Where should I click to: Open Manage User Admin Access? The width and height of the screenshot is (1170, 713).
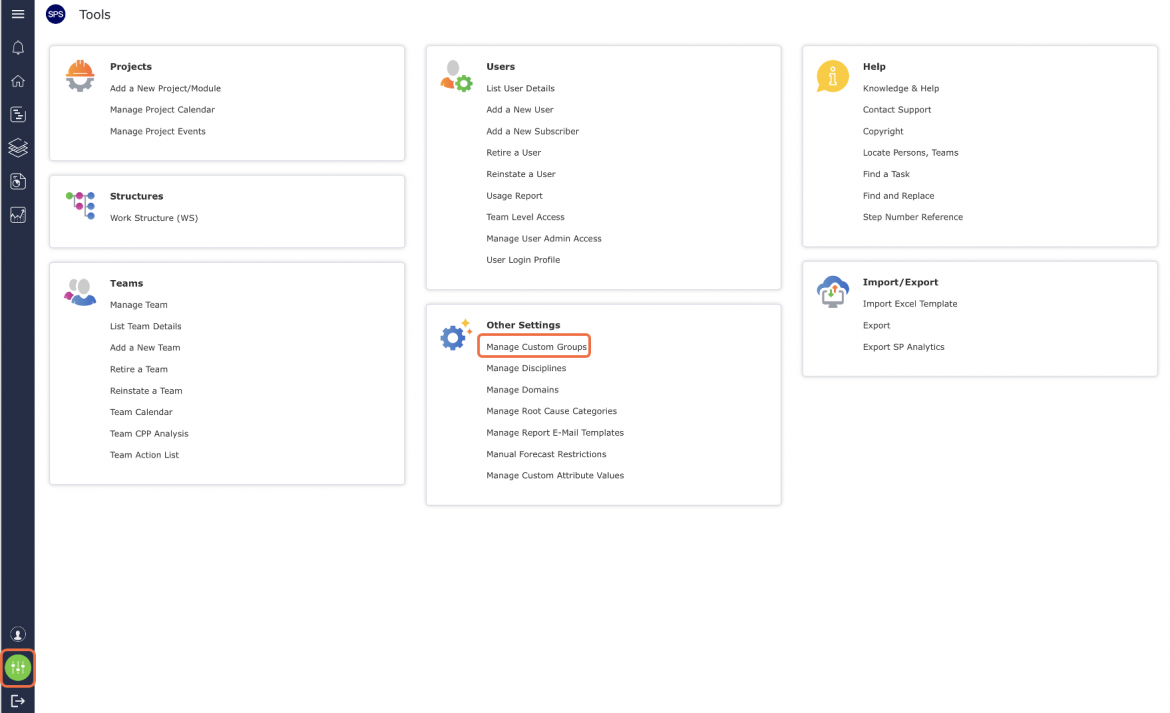coord(543,239)
